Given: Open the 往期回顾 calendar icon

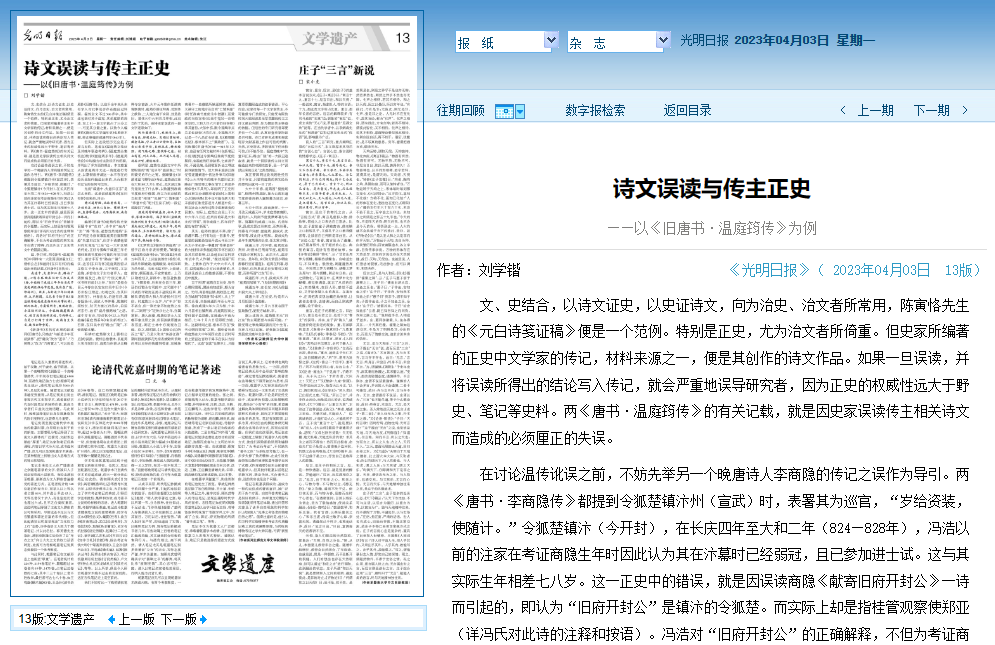Looking at the screenshot, I should pyautogui.click(x=504, y=112).
